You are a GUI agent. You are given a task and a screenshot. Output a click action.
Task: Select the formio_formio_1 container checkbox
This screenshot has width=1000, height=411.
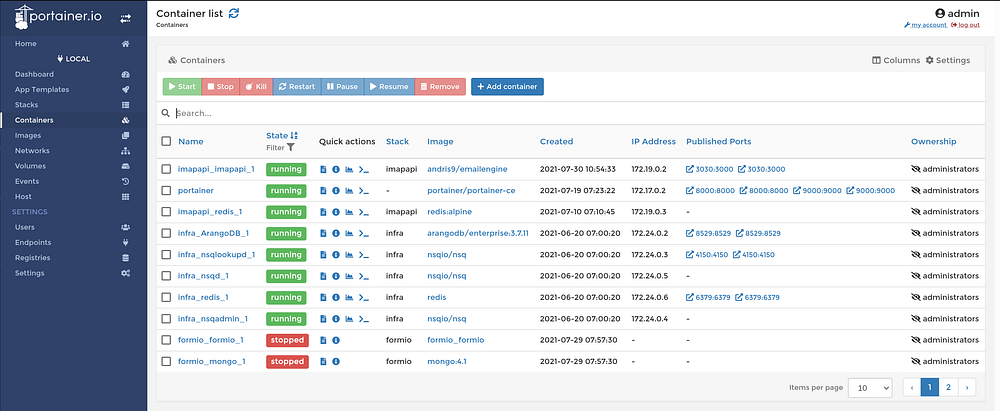[x=167, y=341]
